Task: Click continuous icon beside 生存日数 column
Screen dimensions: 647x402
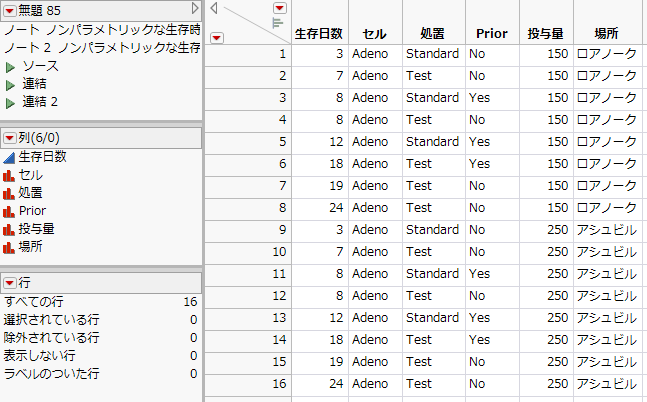Action: click(x=9, y=157)
